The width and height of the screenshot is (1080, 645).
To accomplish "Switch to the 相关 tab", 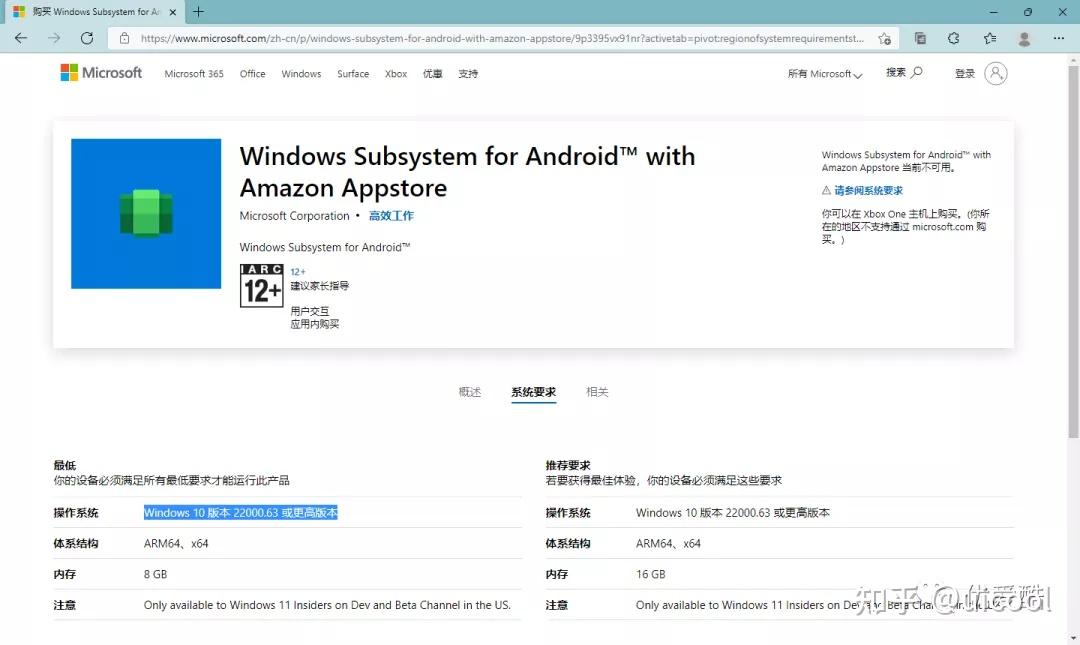I will [597, 391].
